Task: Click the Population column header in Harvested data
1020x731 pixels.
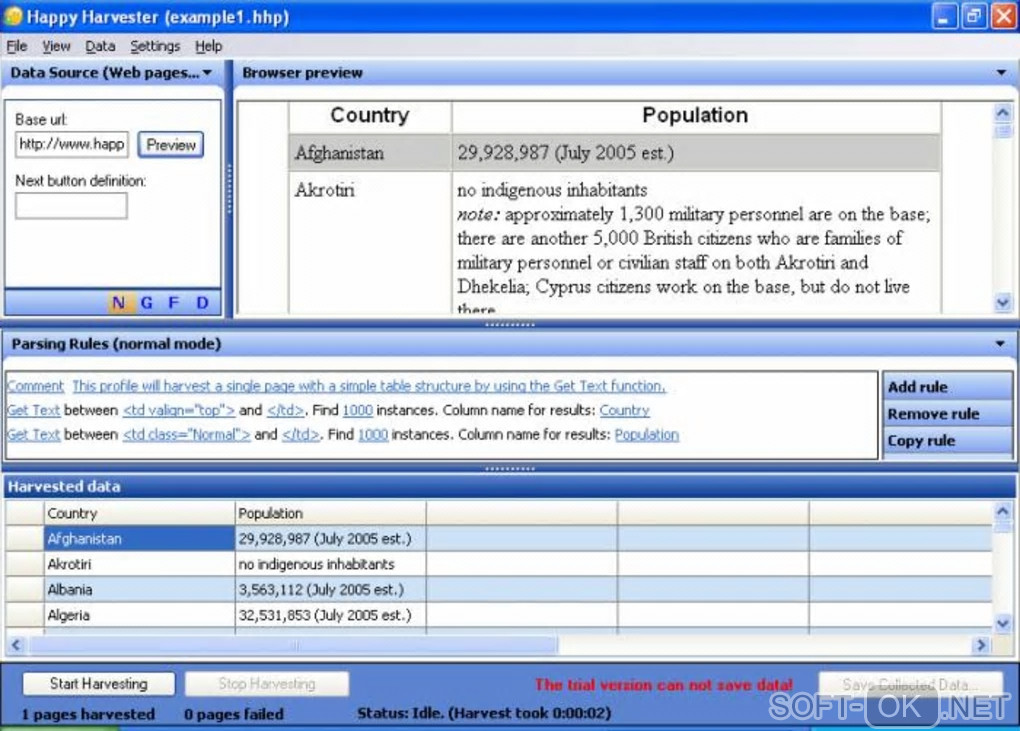Action: coord(330,513)
